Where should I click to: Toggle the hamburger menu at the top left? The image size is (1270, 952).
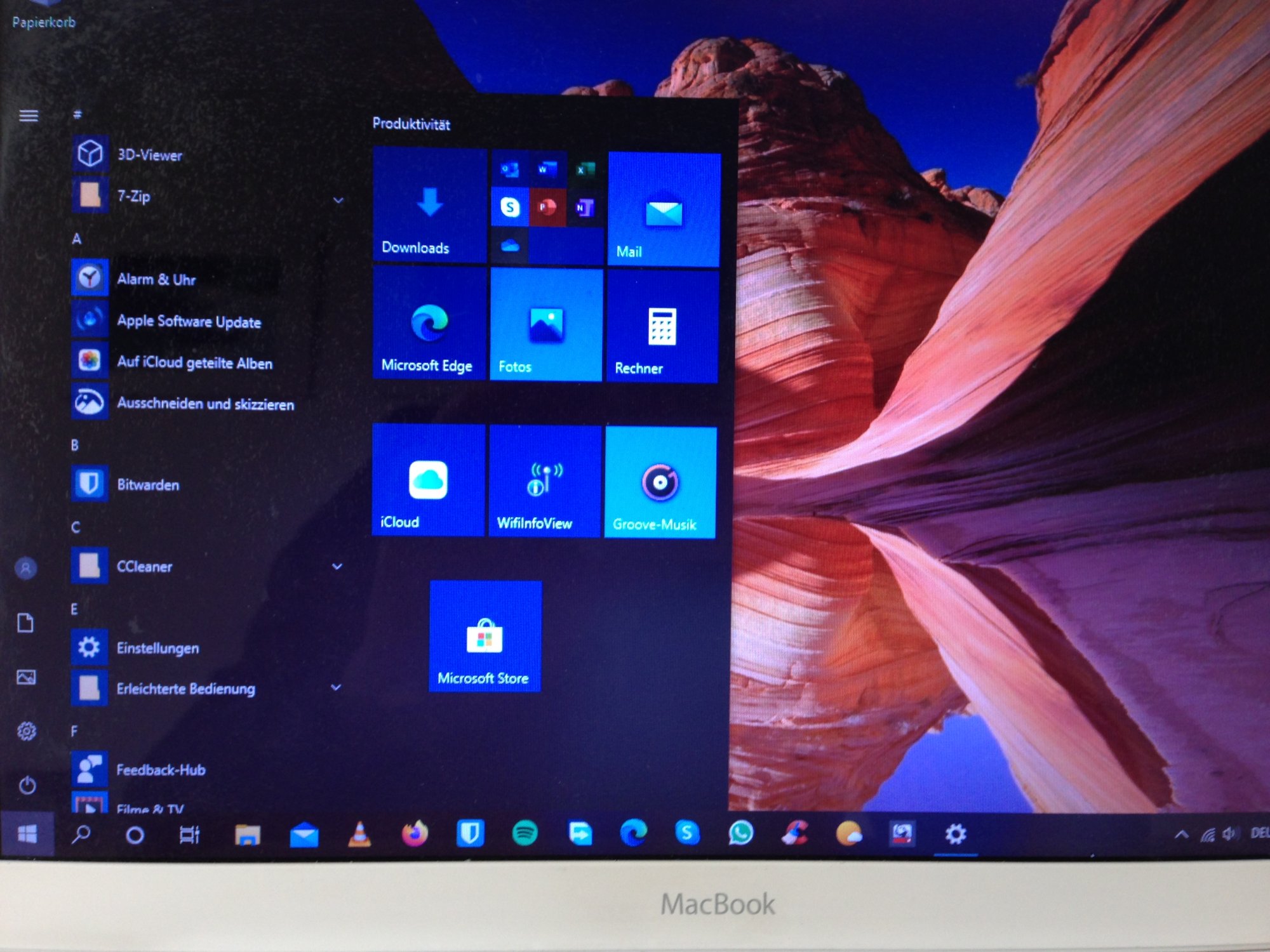point(28,116)
